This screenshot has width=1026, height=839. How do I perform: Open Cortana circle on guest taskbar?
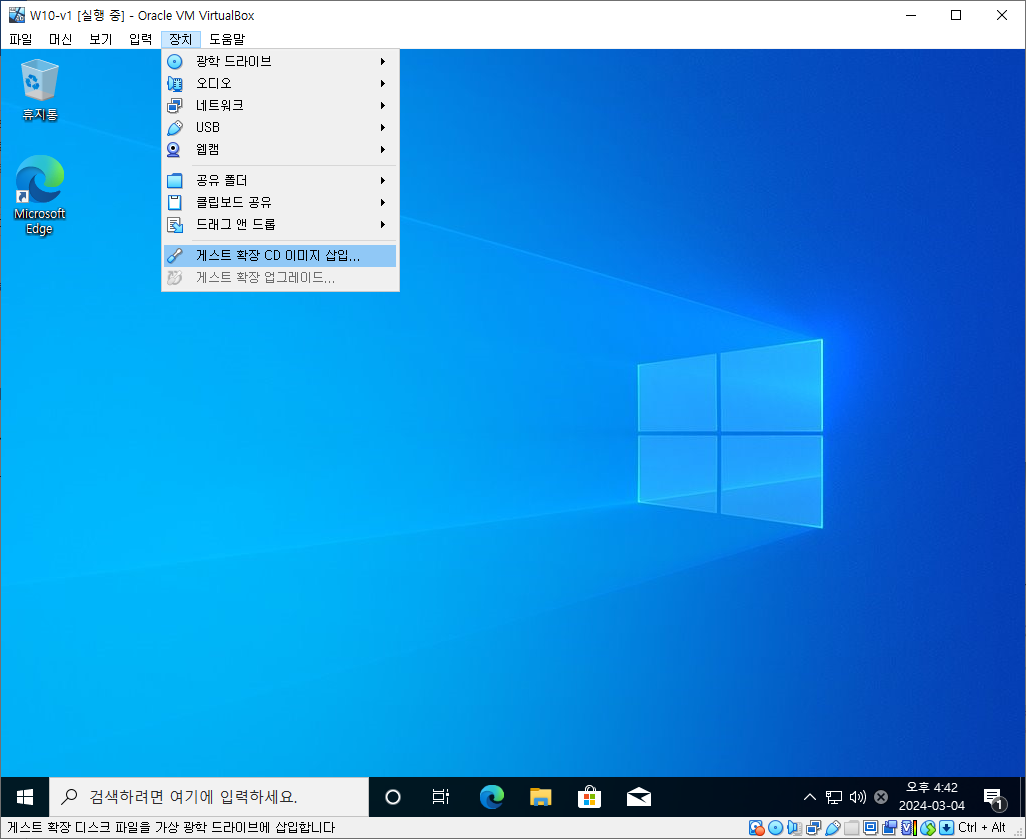coord(393,797)
